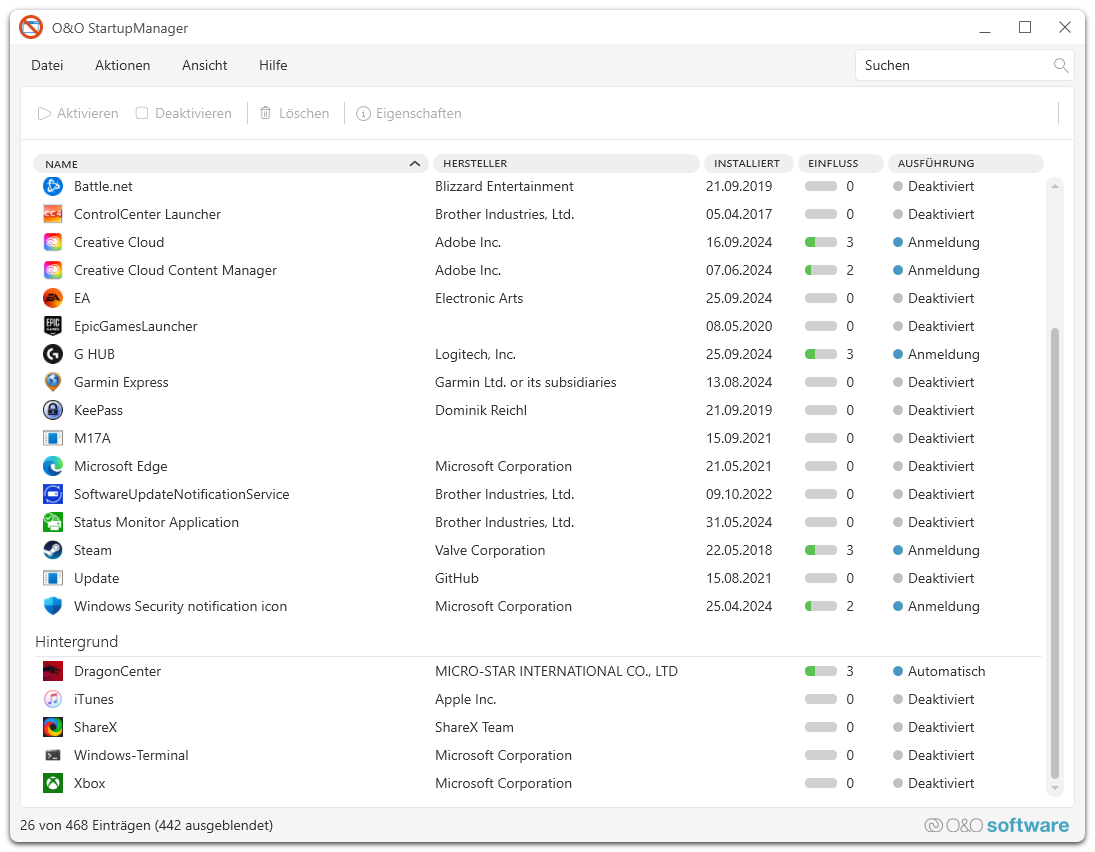
Task: Click the EA app icon
Action: click(53, 298)
